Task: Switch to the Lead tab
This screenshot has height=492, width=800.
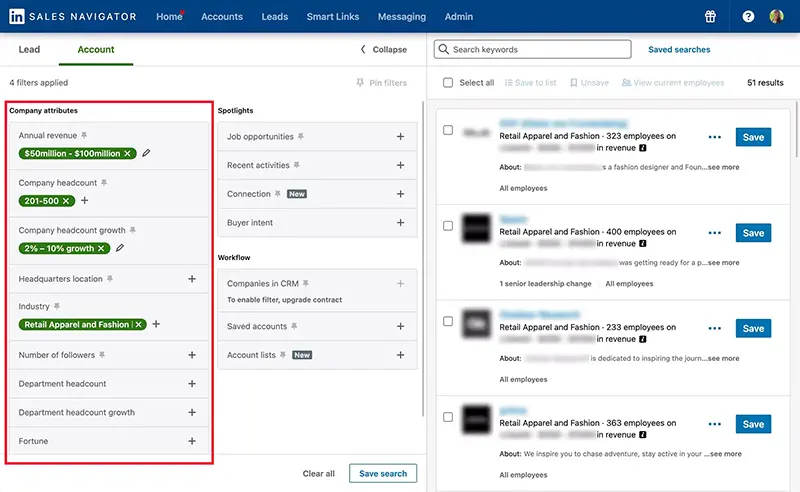Action: pos(29,50)
